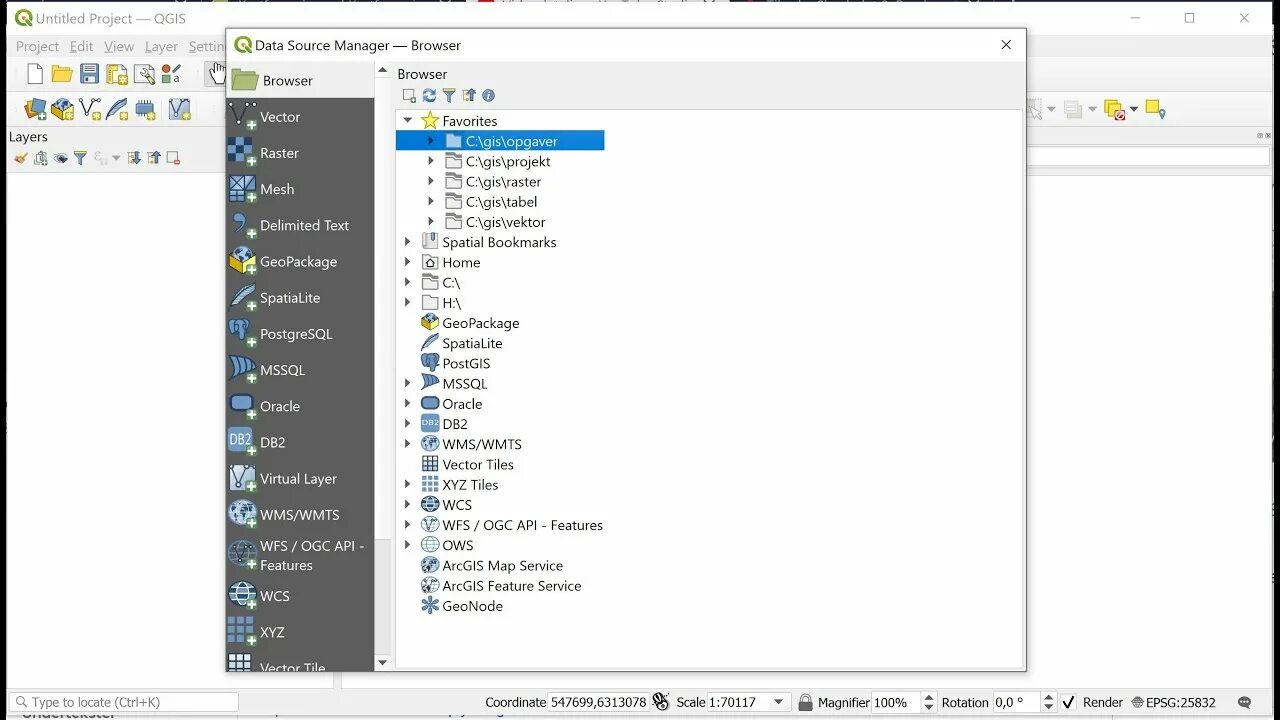
Task: Expand the C:\gis\raster folder
Action: tap(431, 181)
